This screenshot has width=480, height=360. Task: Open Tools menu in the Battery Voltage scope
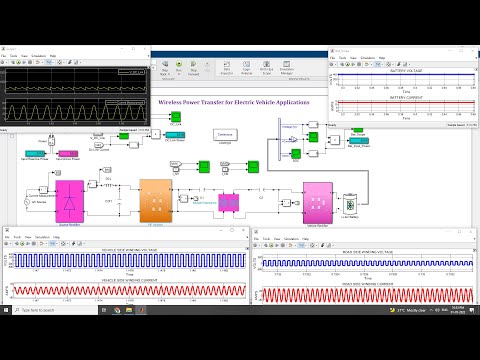point(343,58)
